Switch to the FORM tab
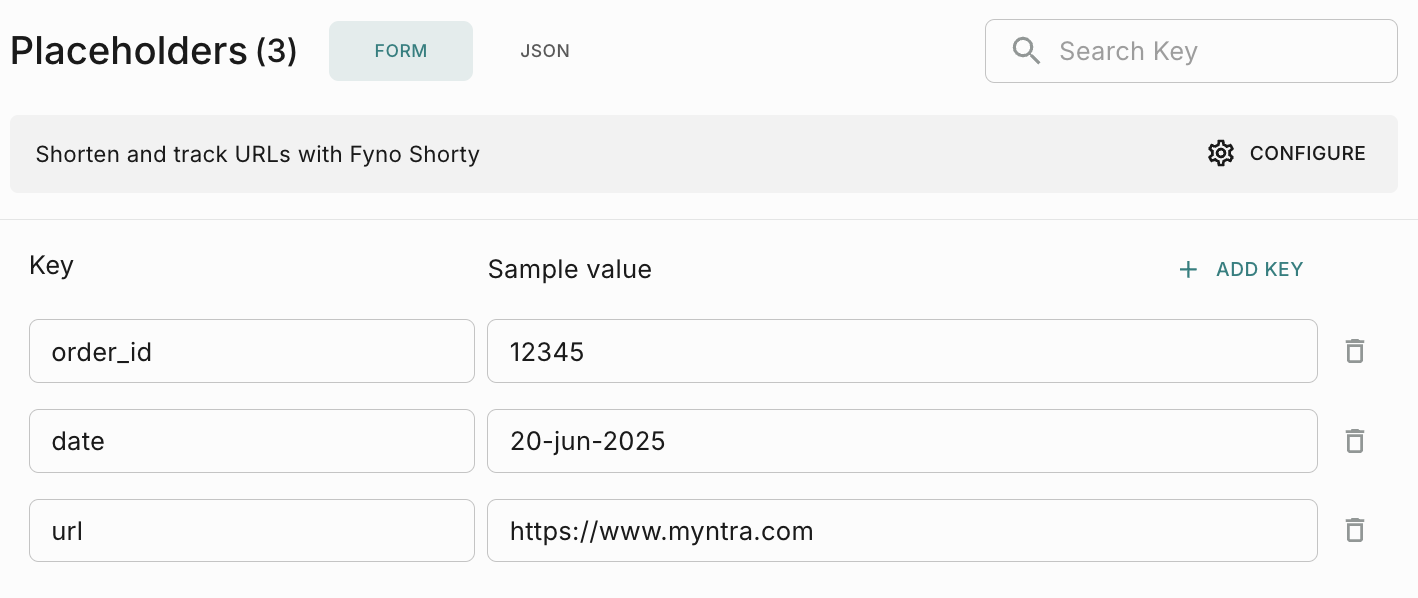This screenshot has height=598, width=1418. tap(401, 51)
